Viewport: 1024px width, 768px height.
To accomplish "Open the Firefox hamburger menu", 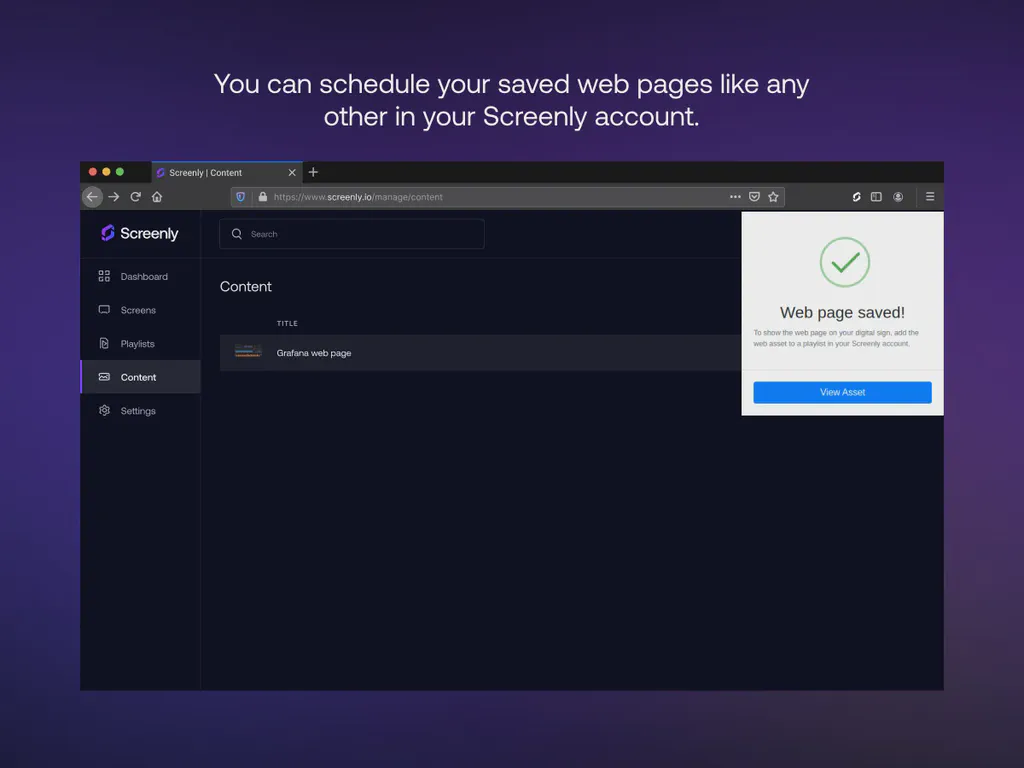I will [930, 197].
